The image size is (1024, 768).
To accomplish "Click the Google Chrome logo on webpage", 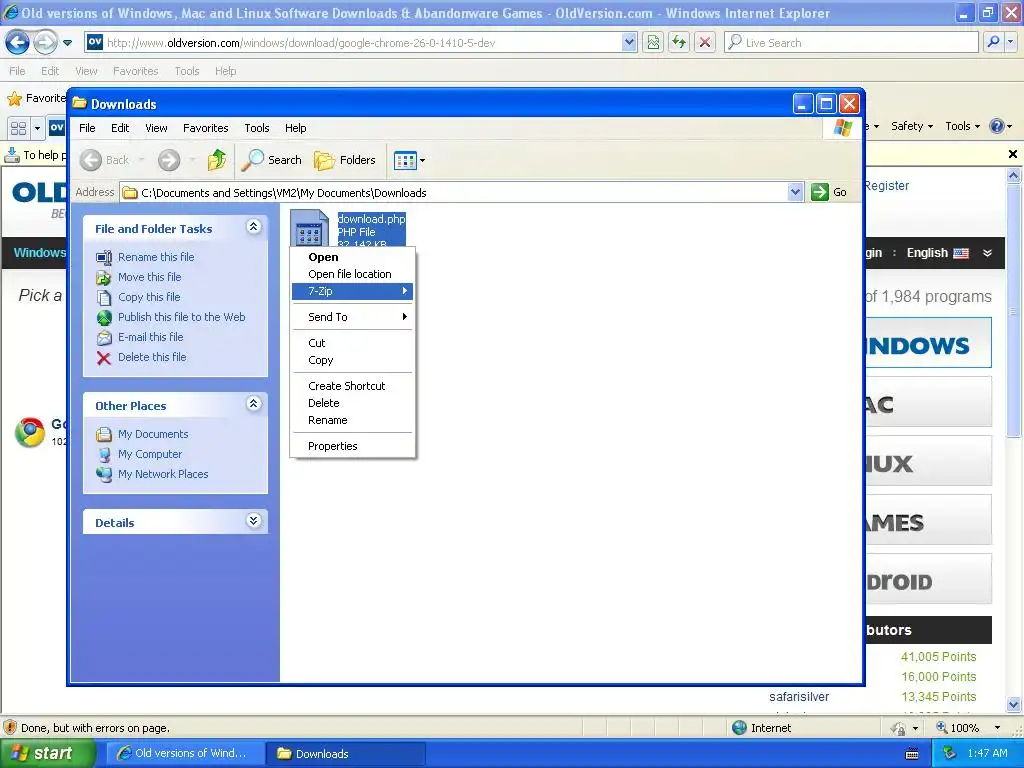I will point(30,432).
